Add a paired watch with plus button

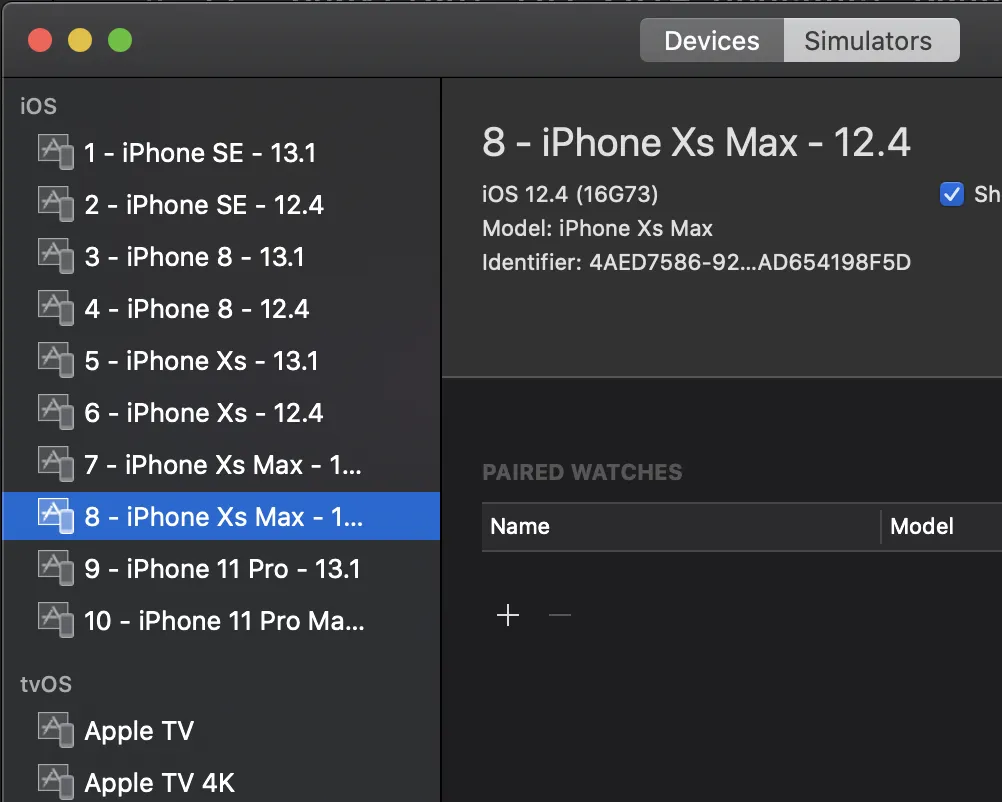tap(508, 615)
